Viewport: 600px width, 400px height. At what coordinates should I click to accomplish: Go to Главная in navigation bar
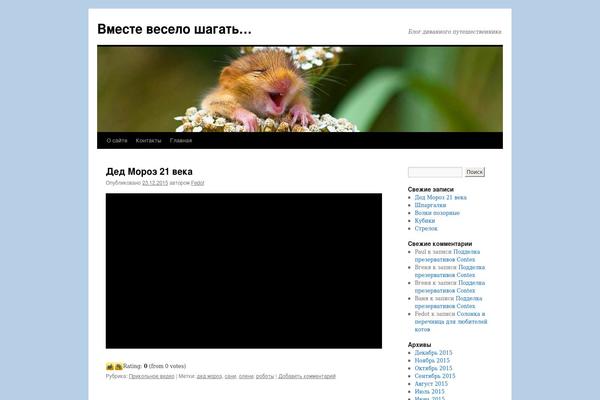click(x=181, y=140)
